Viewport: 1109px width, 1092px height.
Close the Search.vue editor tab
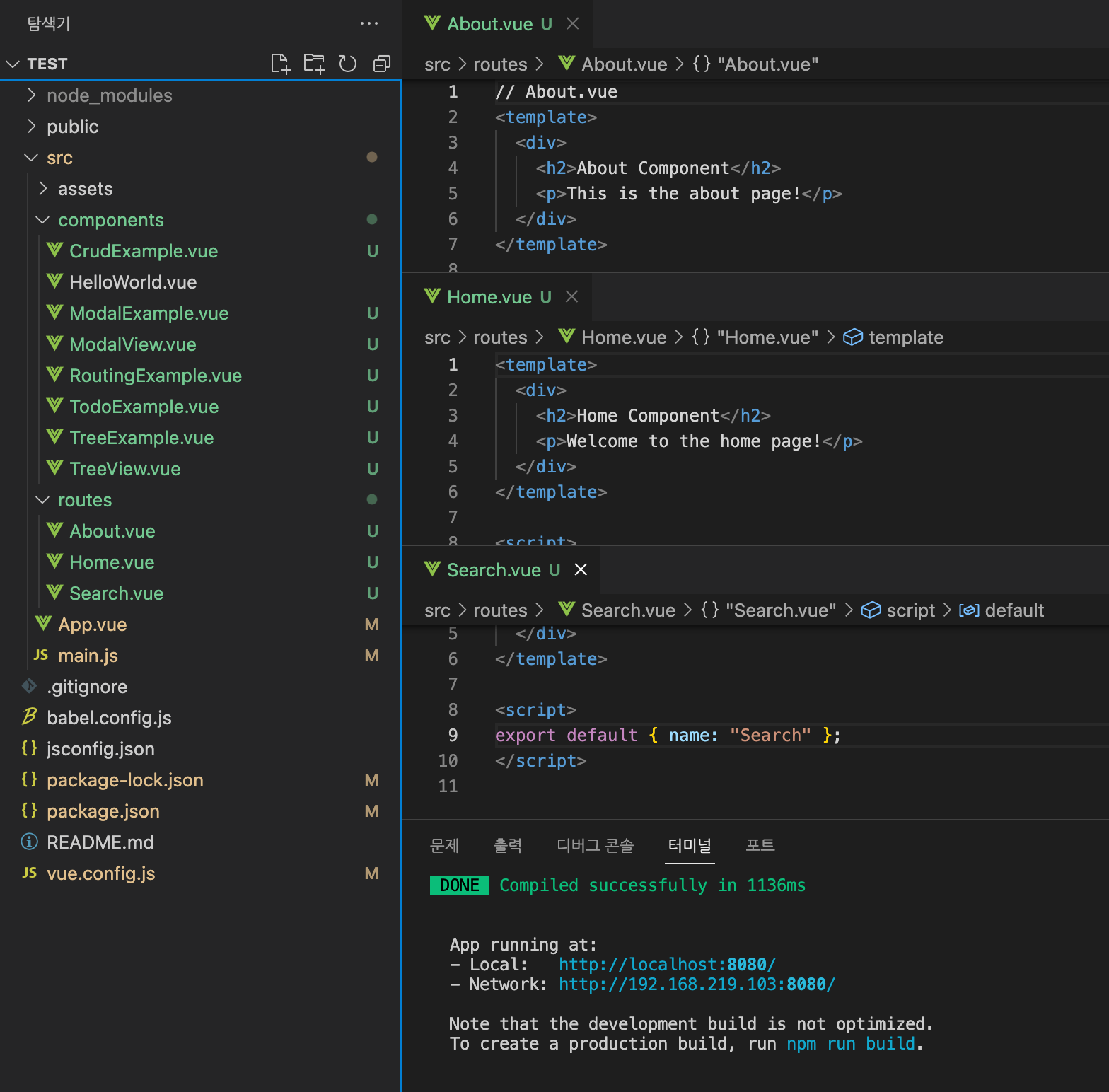pos(581,569)
